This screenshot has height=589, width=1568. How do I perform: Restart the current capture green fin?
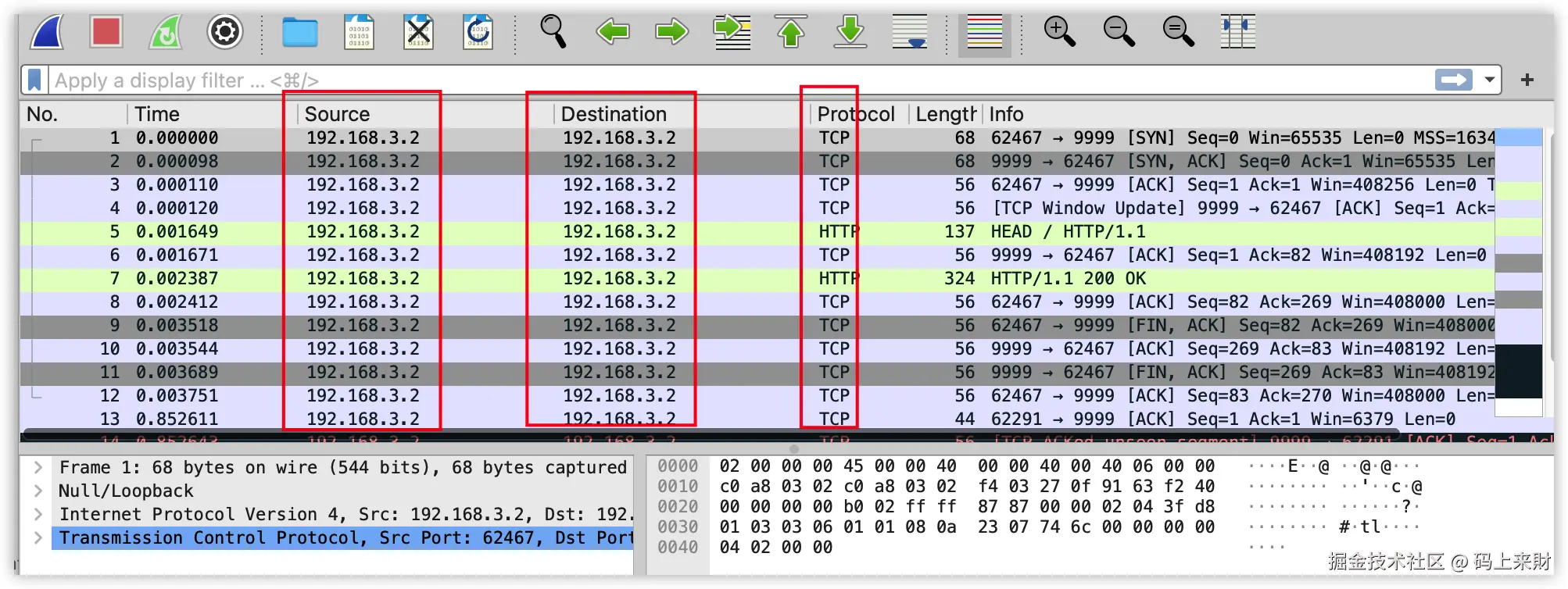point(165,32)
